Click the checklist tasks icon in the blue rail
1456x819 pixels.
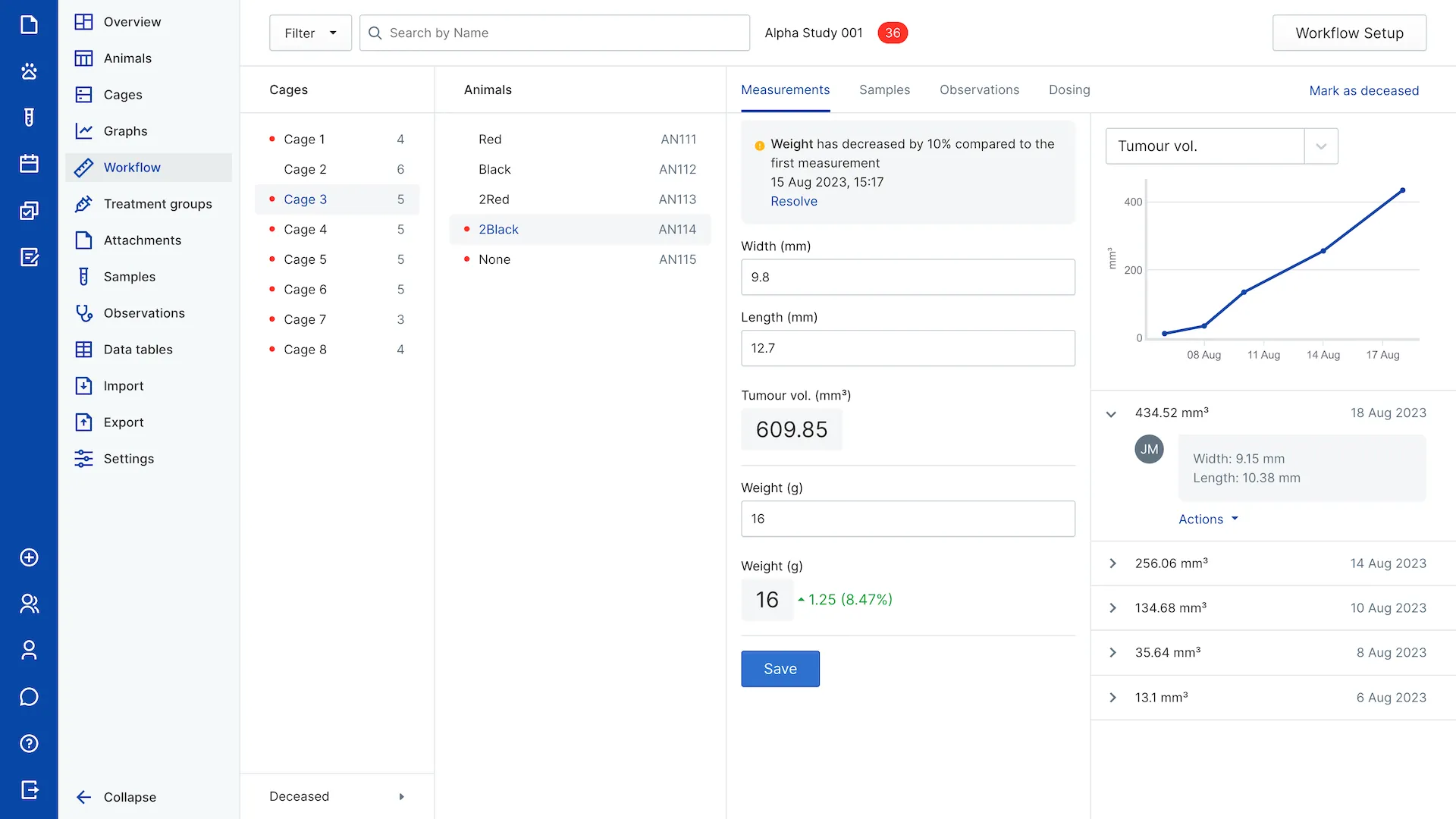(x=29, y=211)
